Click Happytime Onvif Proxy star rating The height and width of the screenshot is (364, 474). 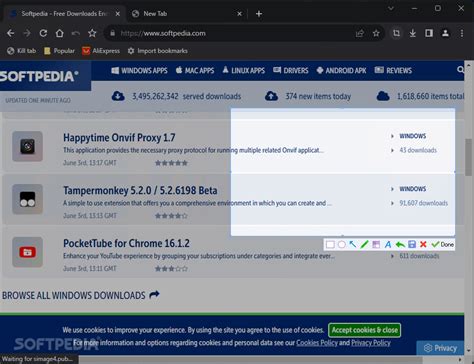171,163
